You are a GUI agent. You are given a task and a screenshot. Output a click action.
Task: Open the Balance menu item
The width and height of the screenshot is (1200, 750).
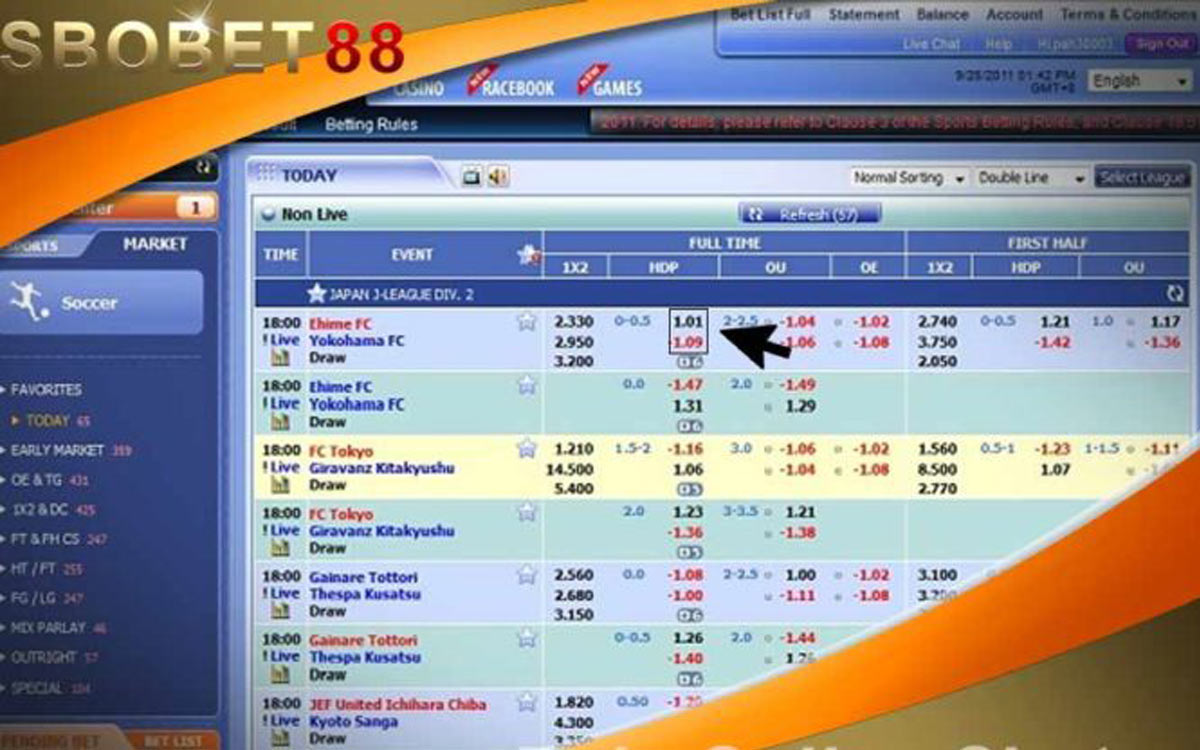(x=943, y=15)
